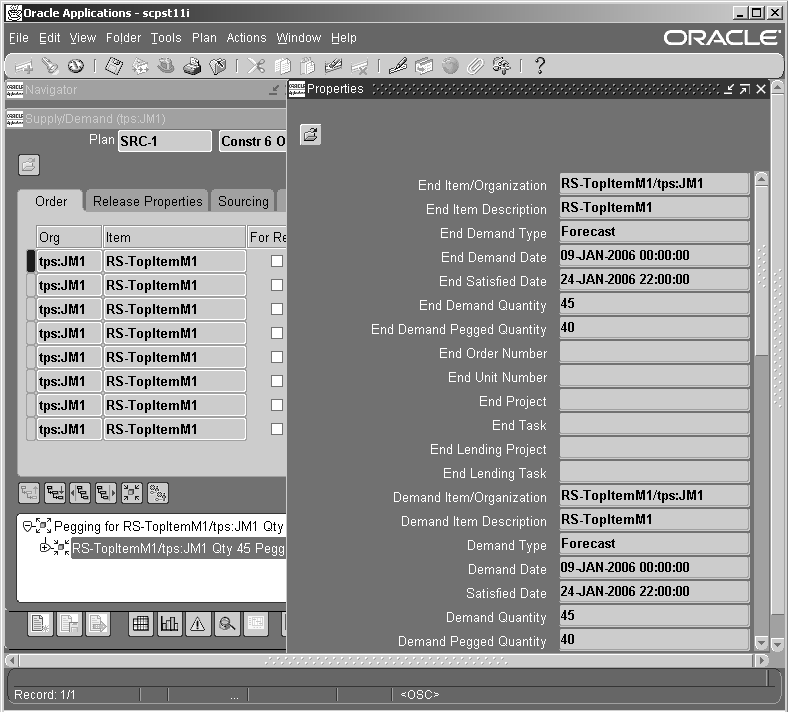Click the Edit Field pen icon
Screen dimensions: 788x712
coord(398,66)
